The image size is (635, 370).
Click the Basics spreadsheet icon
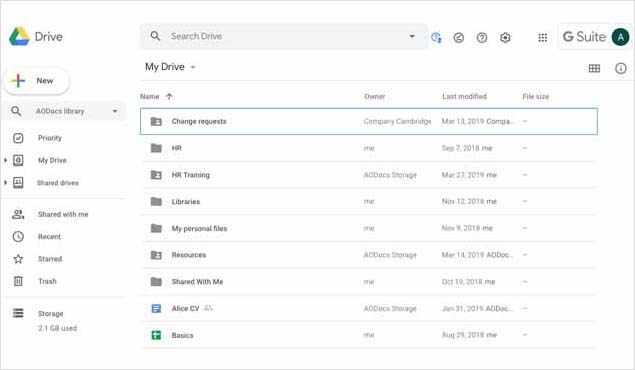156,335
